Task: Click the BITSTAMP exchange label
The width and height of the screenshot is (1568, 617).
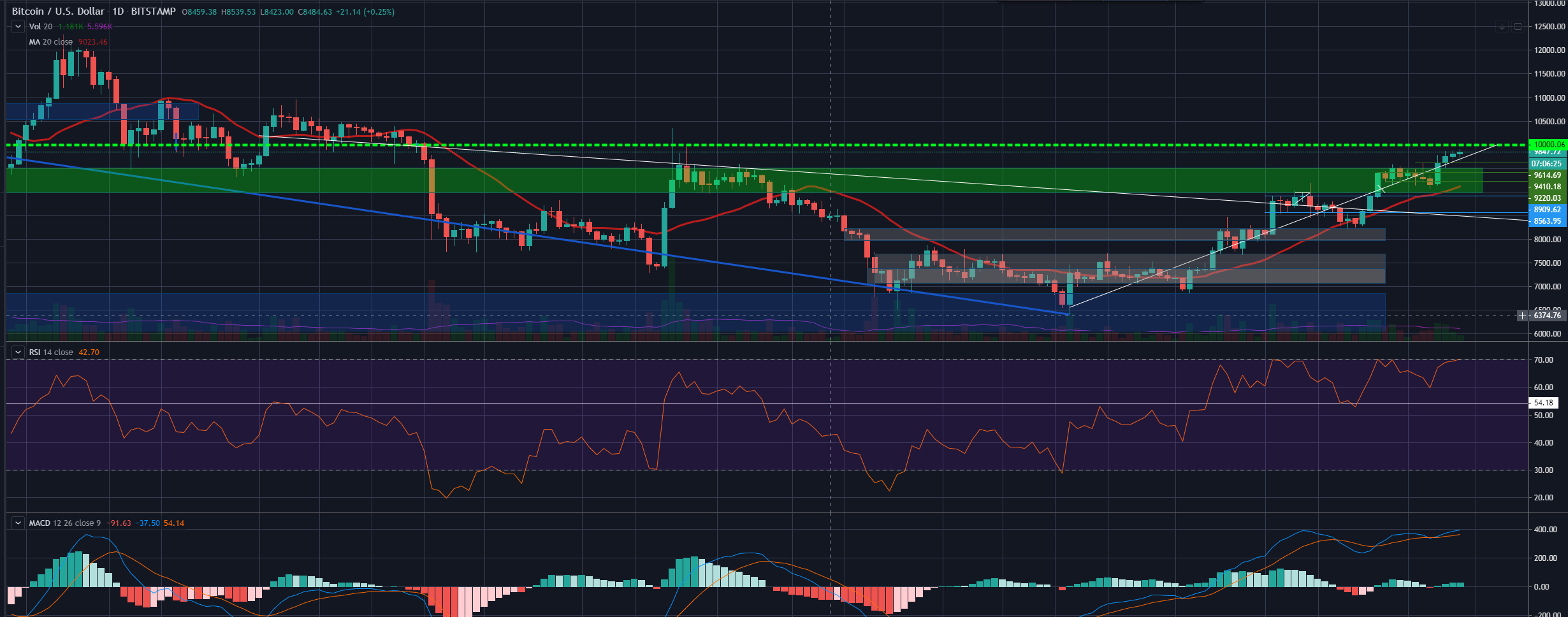Action: tap(153, 11)
